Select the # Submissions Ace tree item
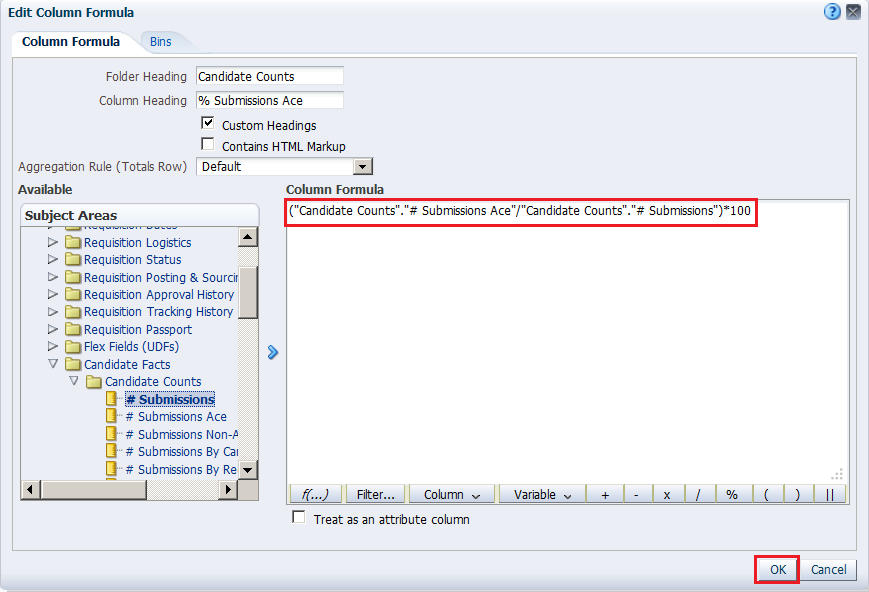This screenshot has width=869, height=592. pyautogui.click(x=176, y=417)
